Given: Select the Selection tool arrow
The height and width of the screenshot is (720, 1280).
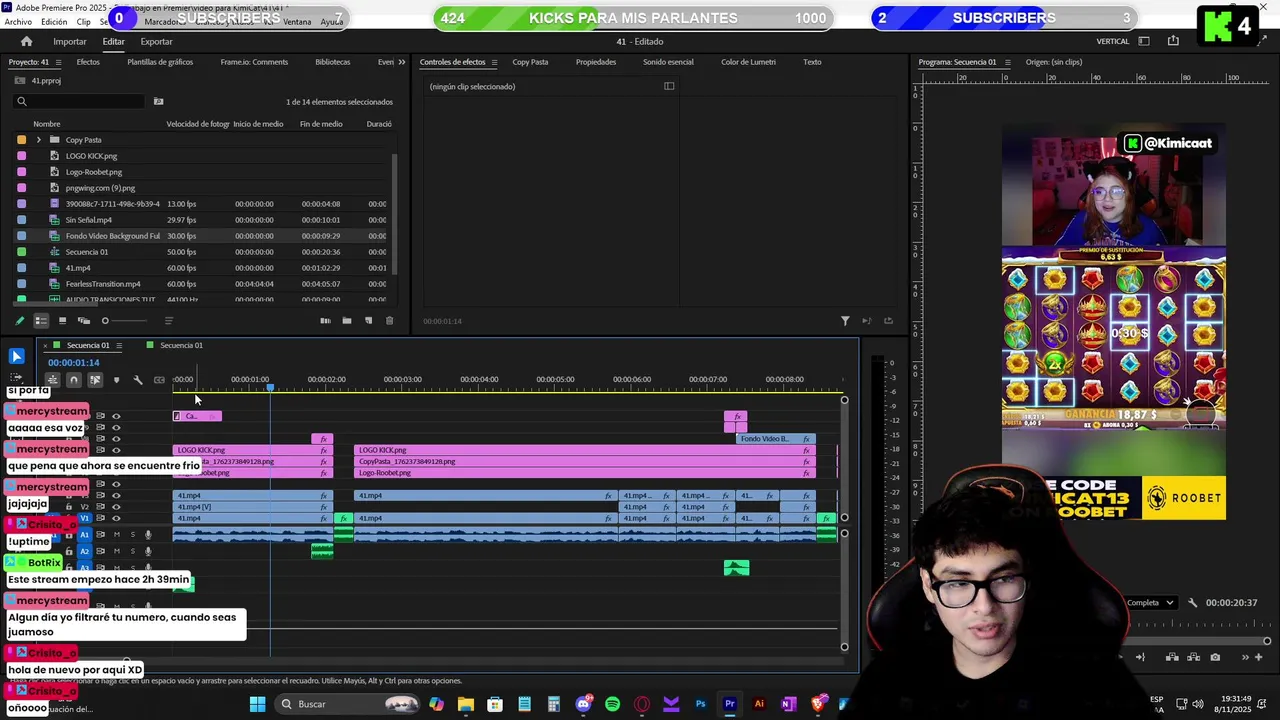Looking at the screenshot, I should pyautogui.click(x=17, y=356).
